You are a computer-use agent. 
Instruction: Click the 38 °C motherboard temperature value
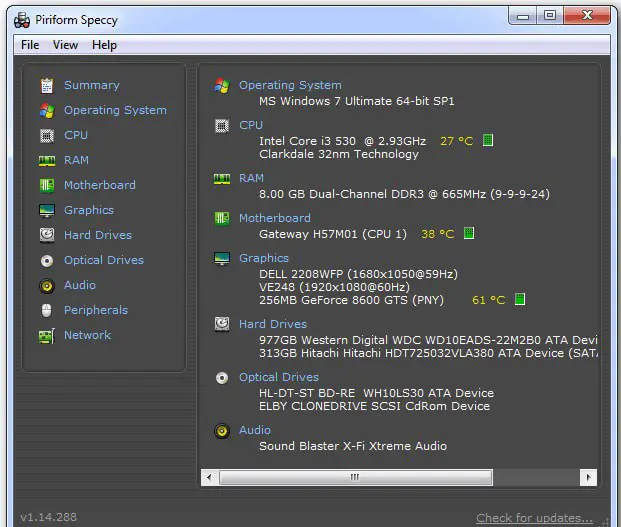(x=438, y=234)
